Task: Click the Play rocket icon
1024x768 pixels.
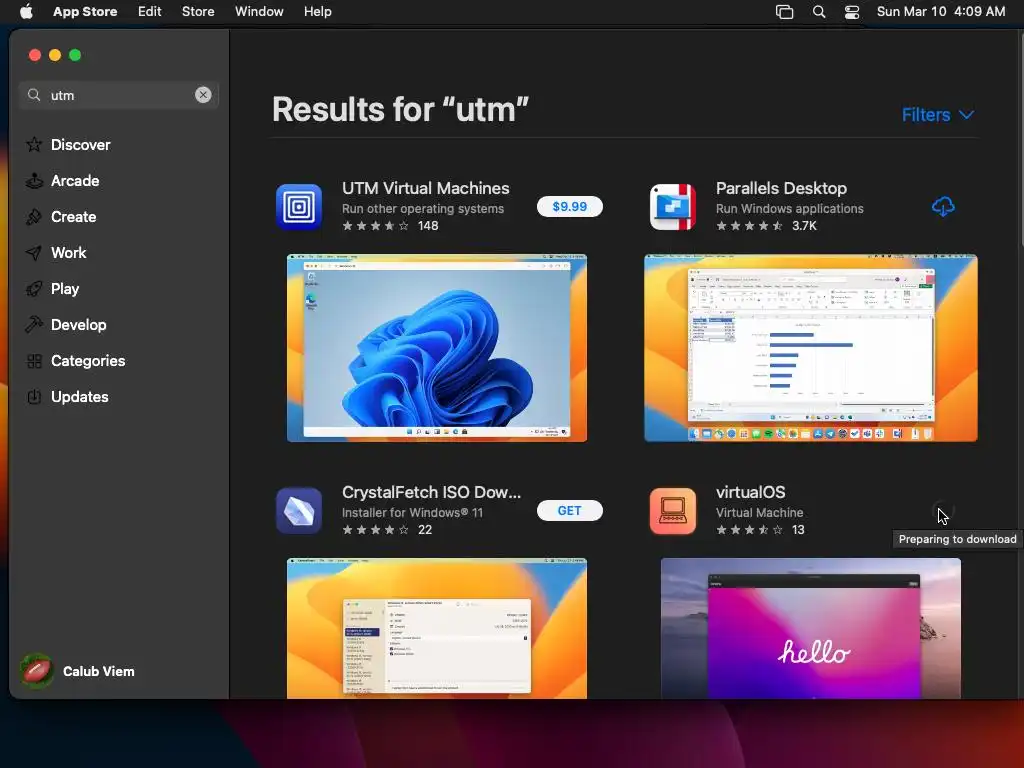Action: (x=34, y=289)
